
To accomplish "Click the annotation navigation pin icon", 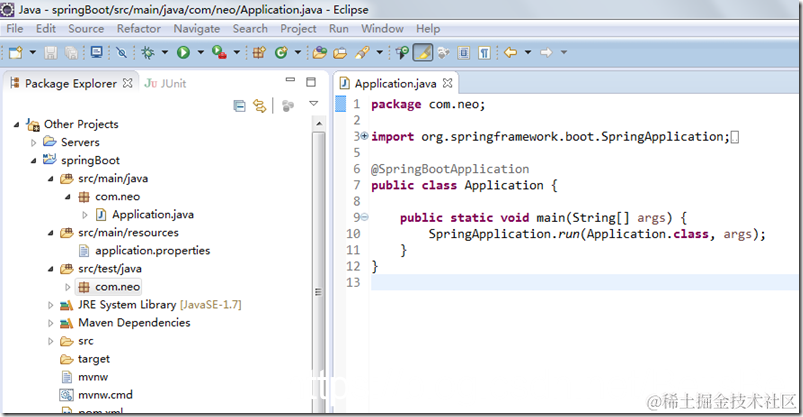I will click(402, 52).
